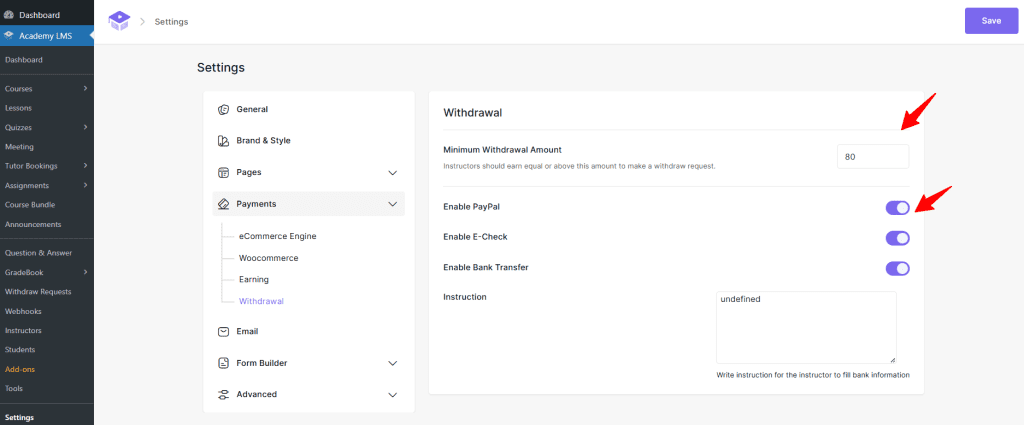This screenshot has height=425, width=1024.
Task: Open the Meeting menu item
Action: (x=19, y=147)
